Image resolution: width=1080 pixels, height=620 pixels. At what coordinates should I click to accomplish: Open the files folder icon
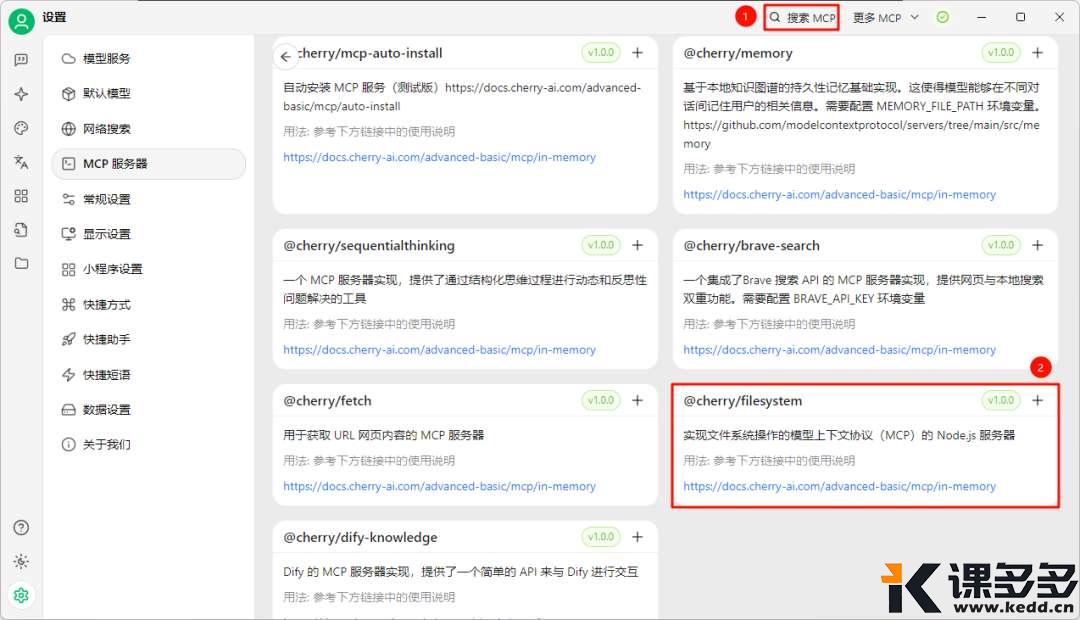point(21,263)
